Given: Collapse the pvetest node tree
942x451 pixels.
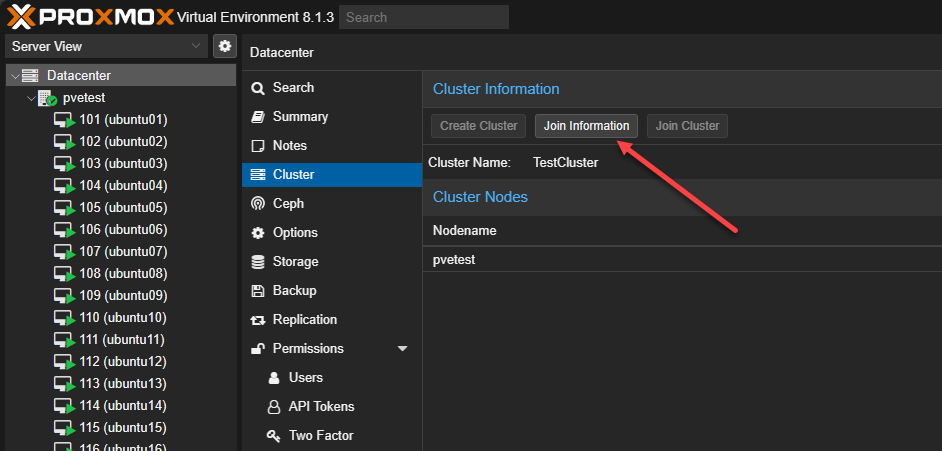Looking at the screenshot, I should pos(31,98).
